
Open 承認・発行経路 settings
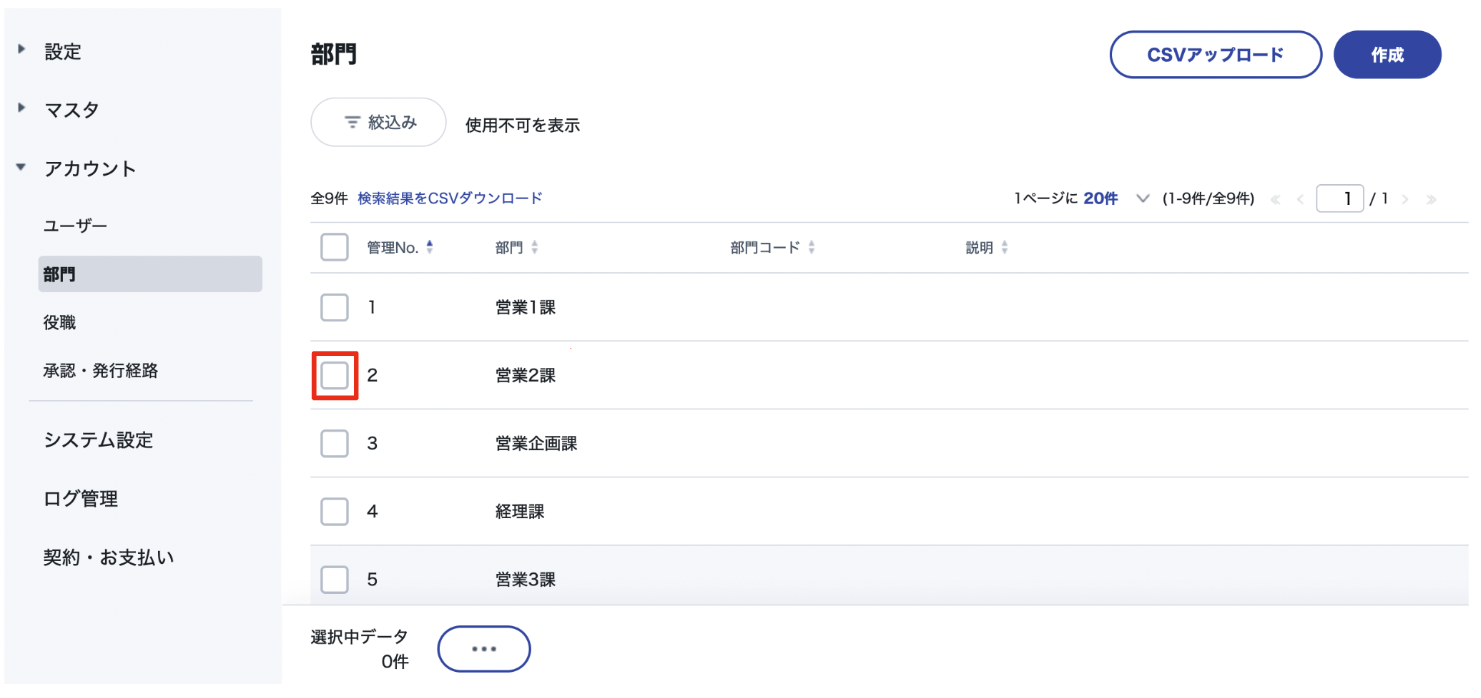point(101,371)
